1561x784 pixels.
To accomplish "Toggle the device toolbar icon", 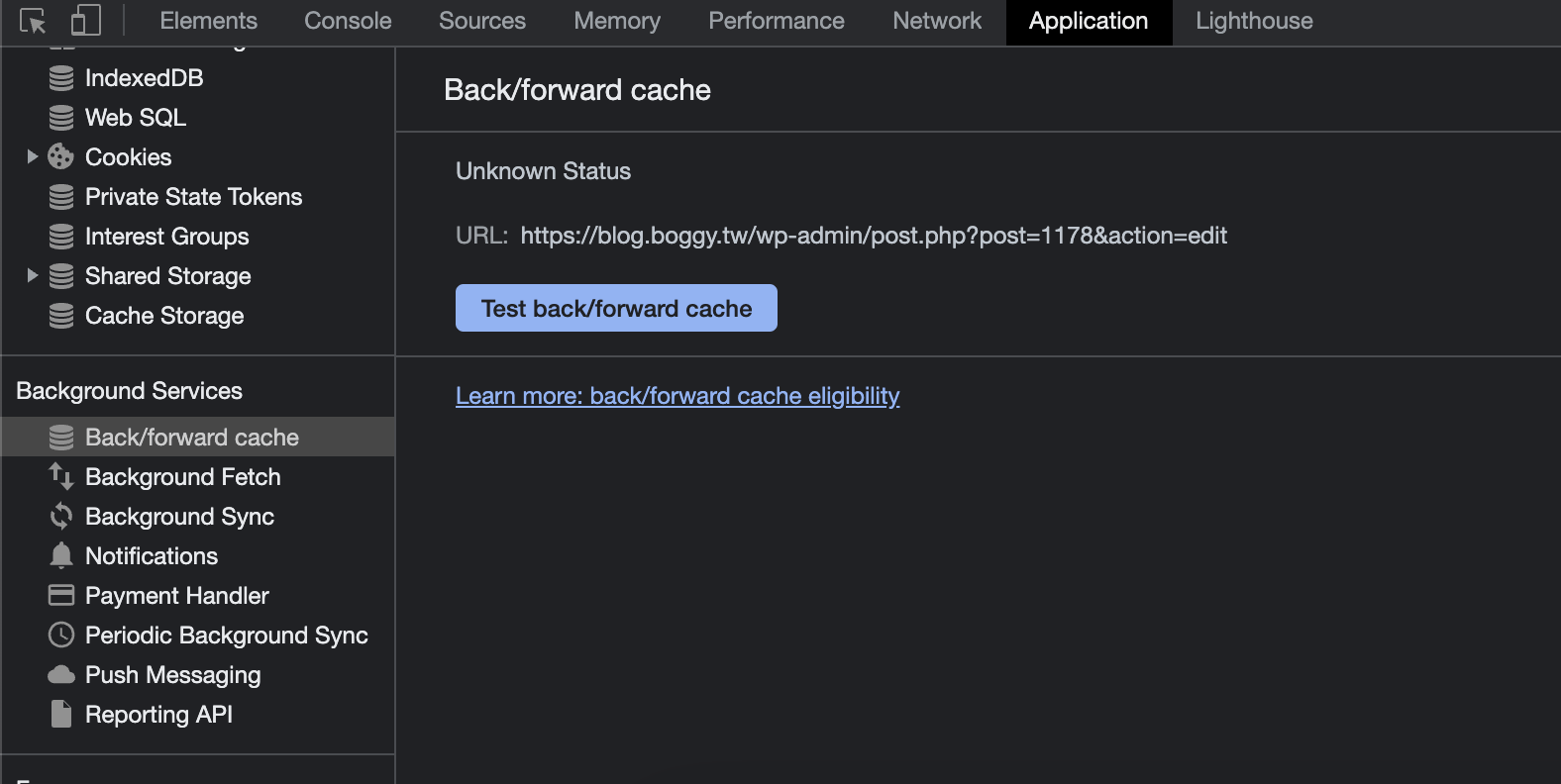I will 86,21.
